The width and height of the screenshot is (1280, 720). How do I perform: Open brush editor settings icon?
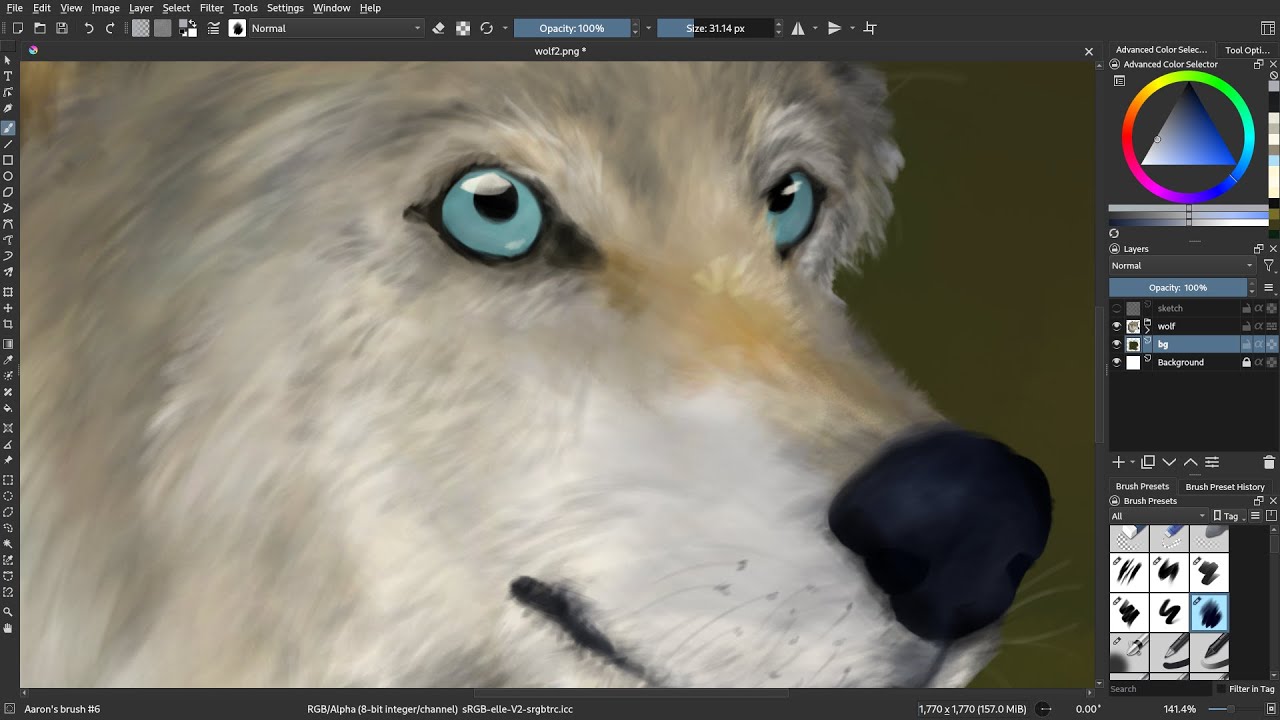214,28
